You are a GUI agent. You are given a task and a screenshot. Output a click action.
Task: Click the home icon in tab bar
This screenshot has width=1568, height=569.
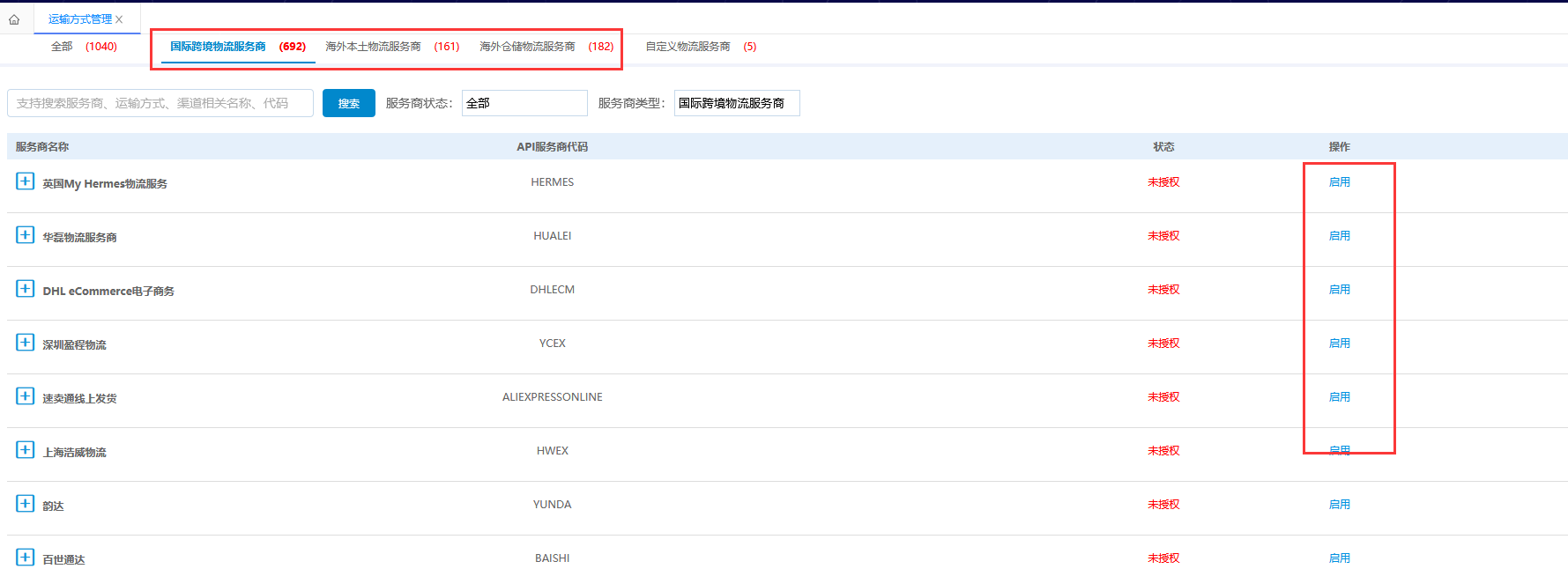coord(14,19)
